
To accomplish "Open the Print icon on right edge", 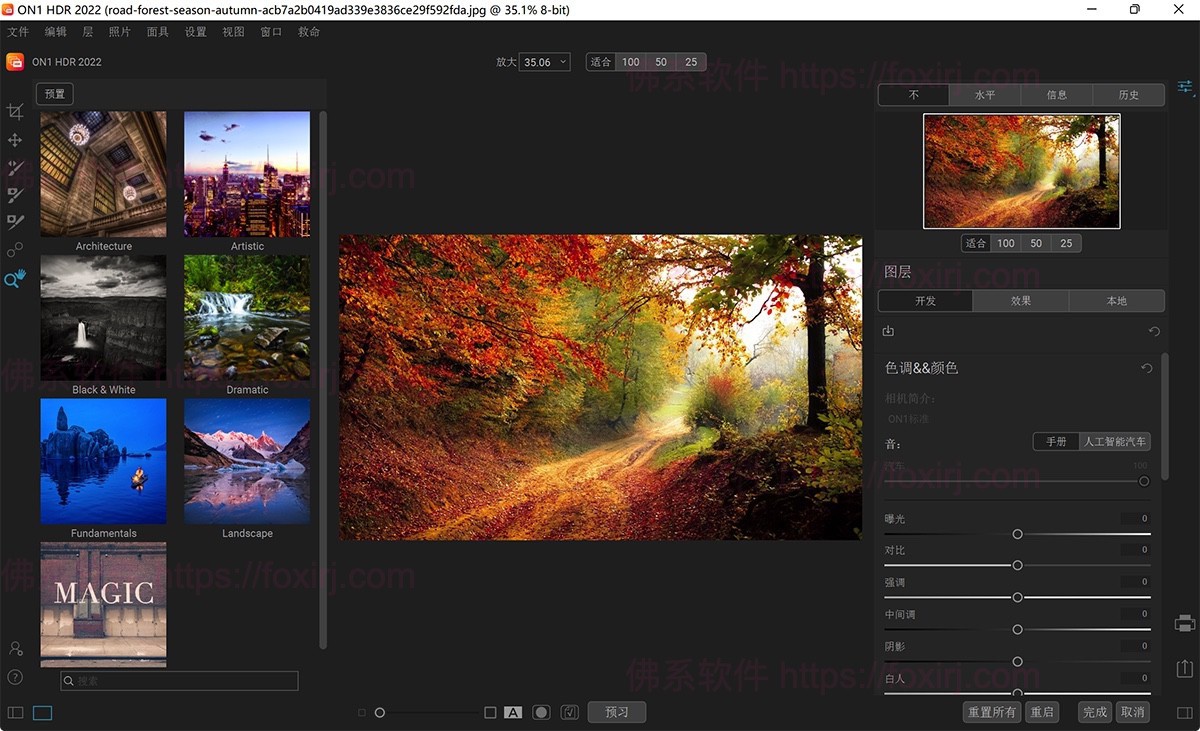I will coord(1185,623).
